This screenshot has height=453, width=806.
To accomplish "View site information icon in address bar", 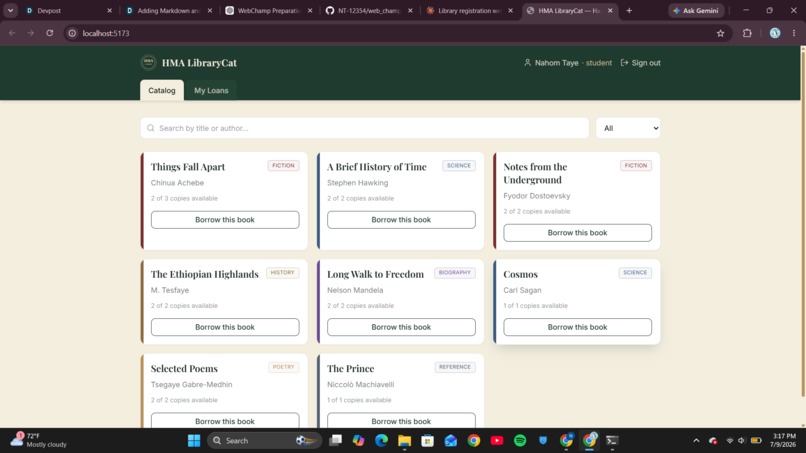I will 72,33.
